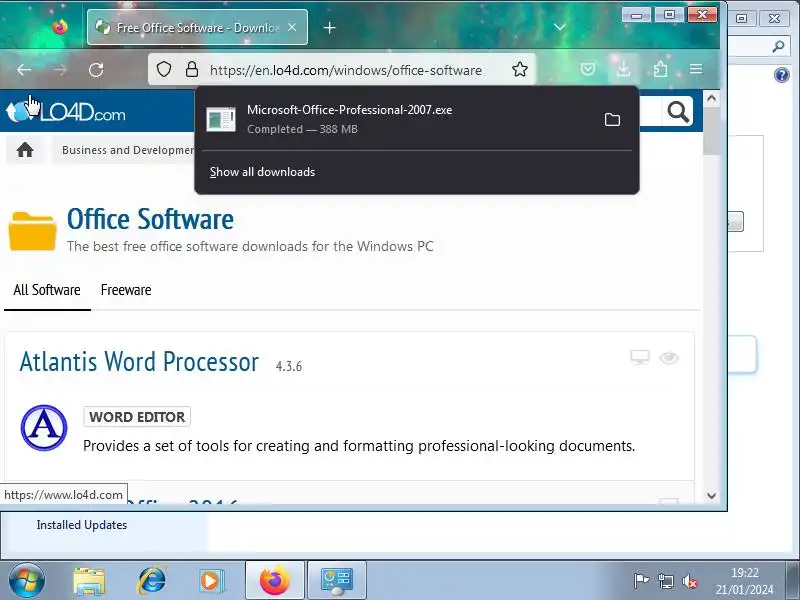Screen dimensions: 800x600
Task: Click the network tray icon
Action: (665, 581)
